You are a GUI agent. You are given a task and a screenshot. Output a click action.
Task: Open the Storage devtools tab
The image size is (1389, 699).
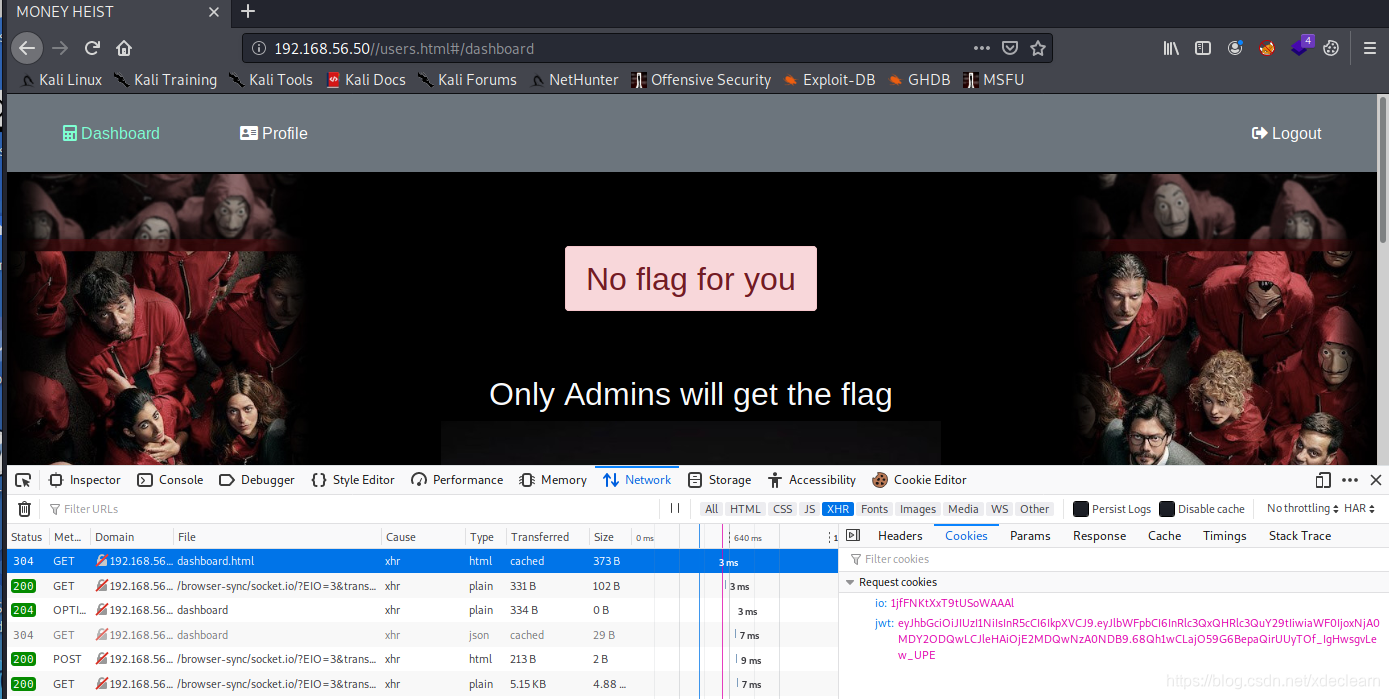pyautogui.click(x=719, y=480)
